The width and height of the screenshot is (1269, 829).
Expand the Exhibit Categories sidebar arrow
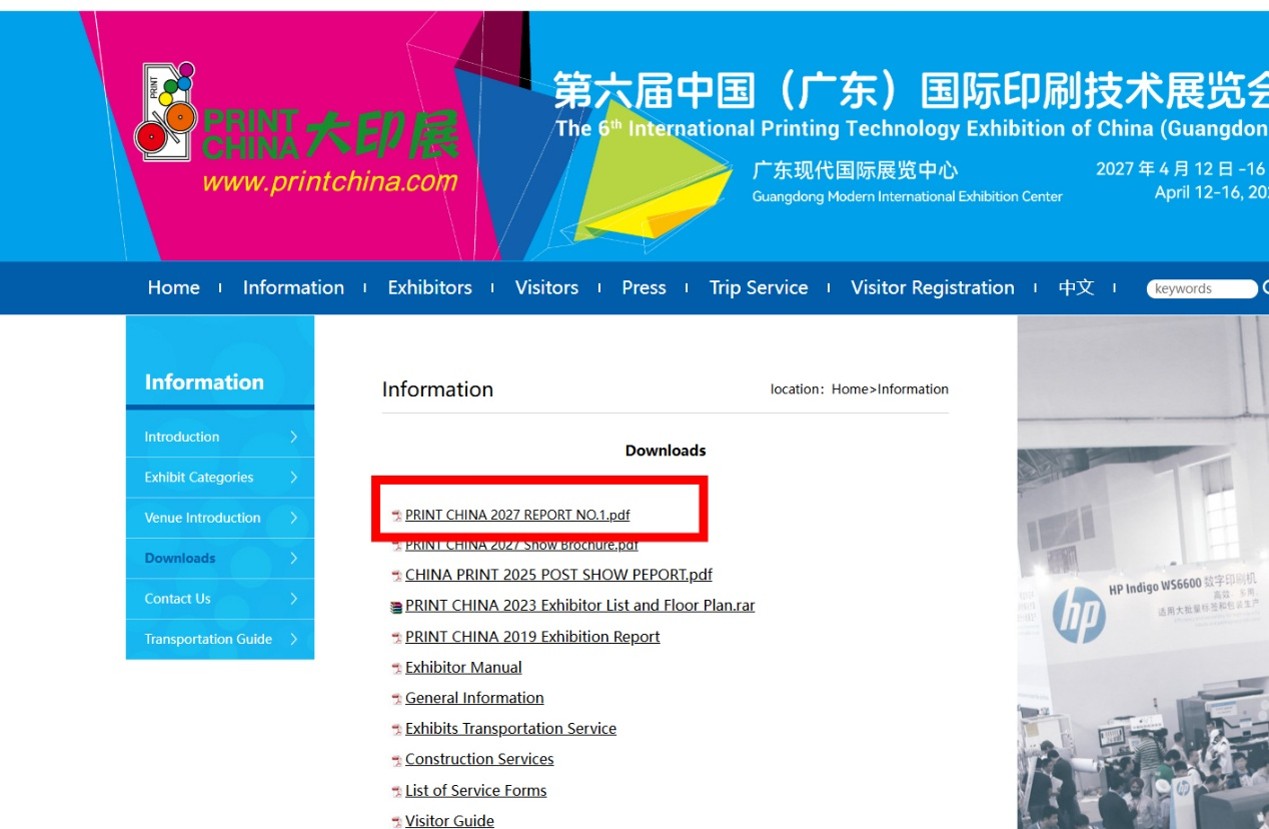(x=294, y=478)
